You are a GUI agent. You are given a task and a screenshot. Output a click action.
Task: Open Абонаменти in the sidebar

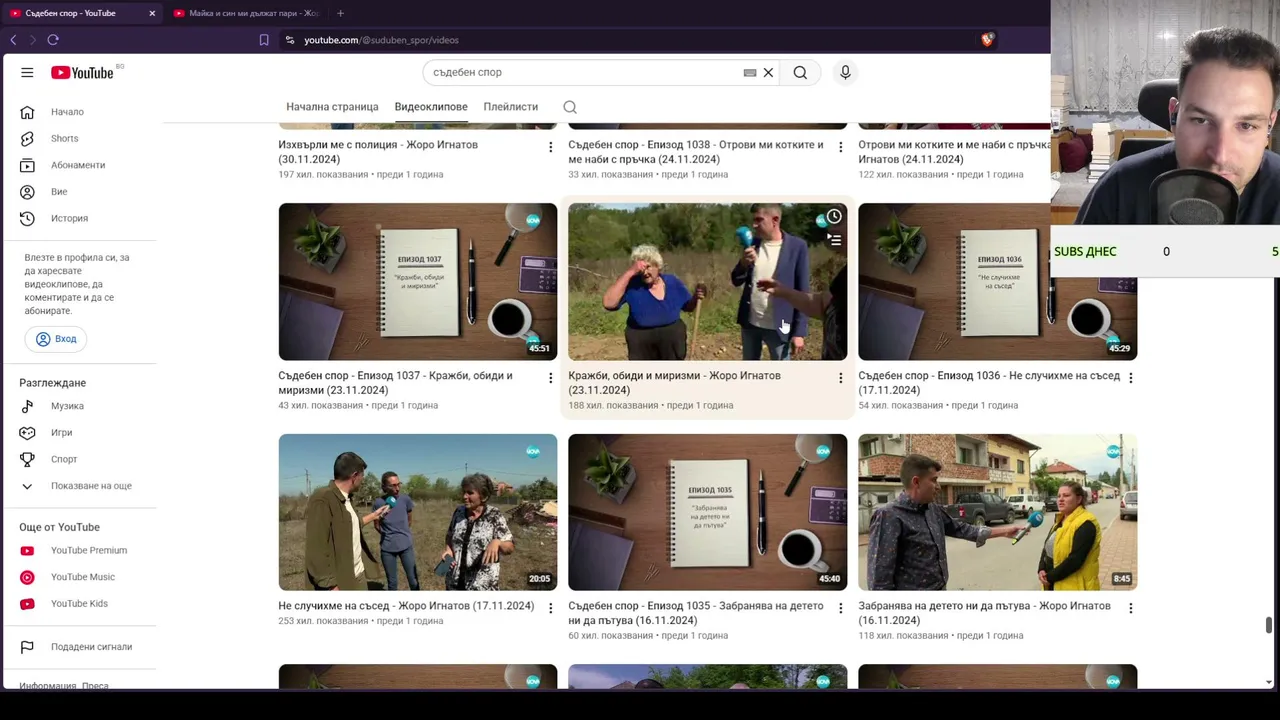[80, 165]
